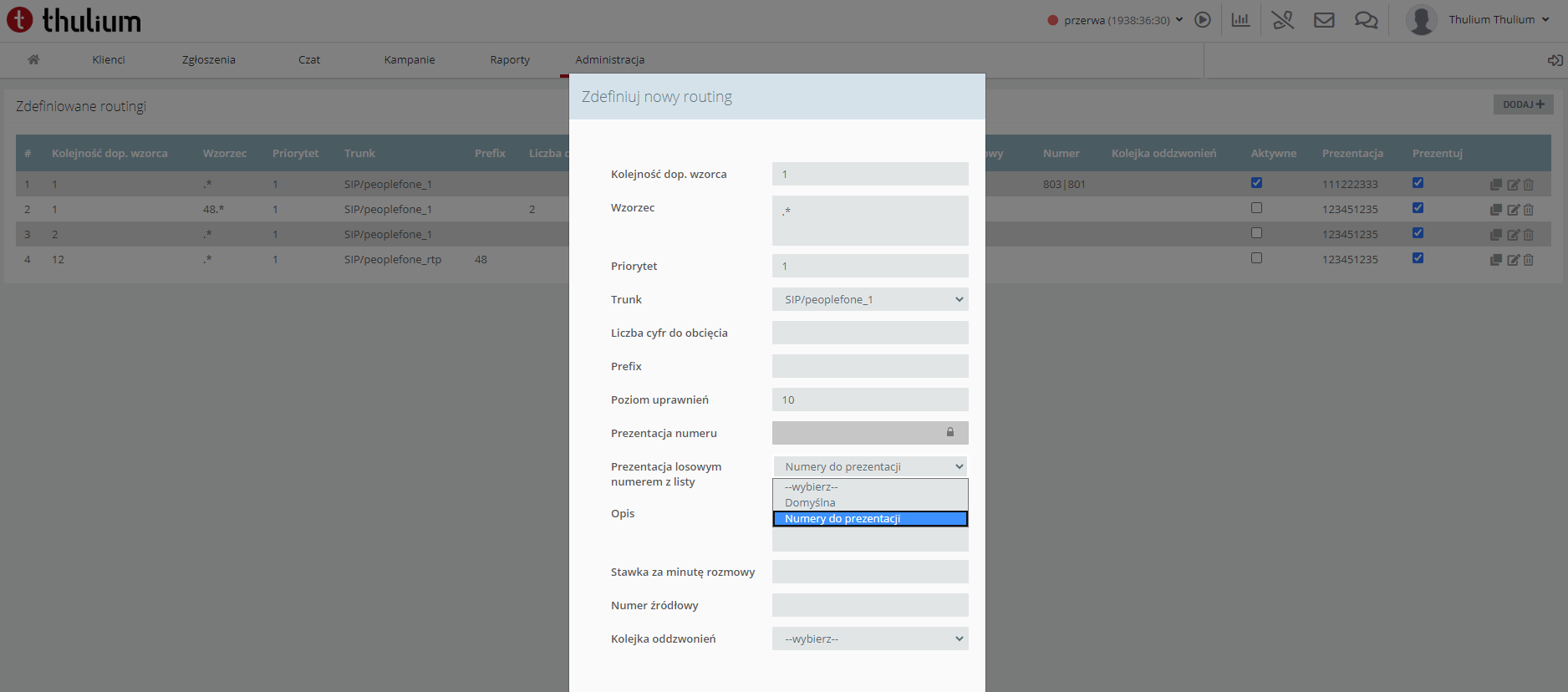Click Stawka za minutę rozmowy field

click(x=870, y=572)
